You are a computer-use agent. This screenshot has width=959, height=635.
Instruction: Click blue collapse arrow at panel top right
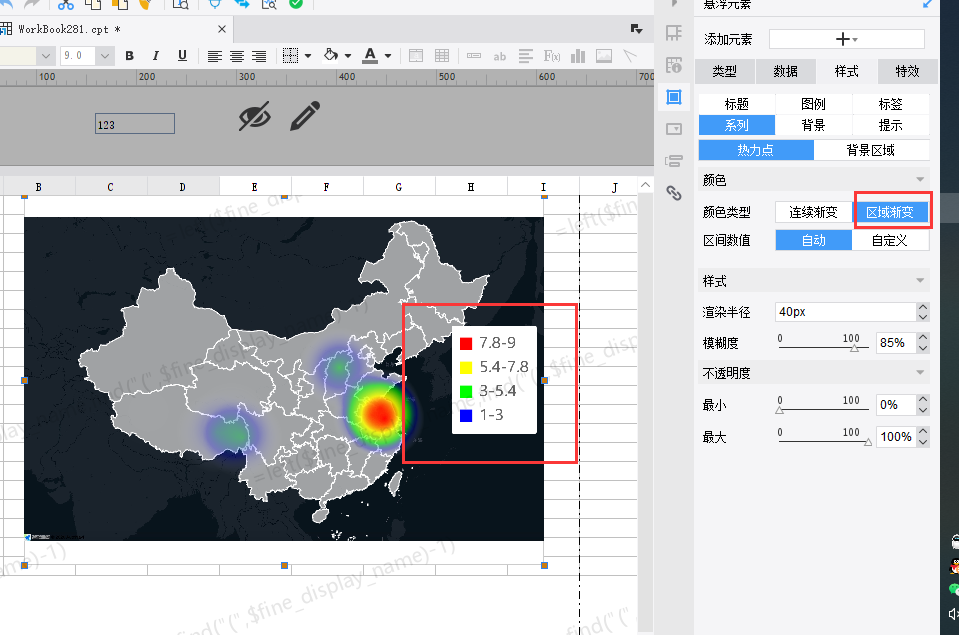(x=928, y=4)
